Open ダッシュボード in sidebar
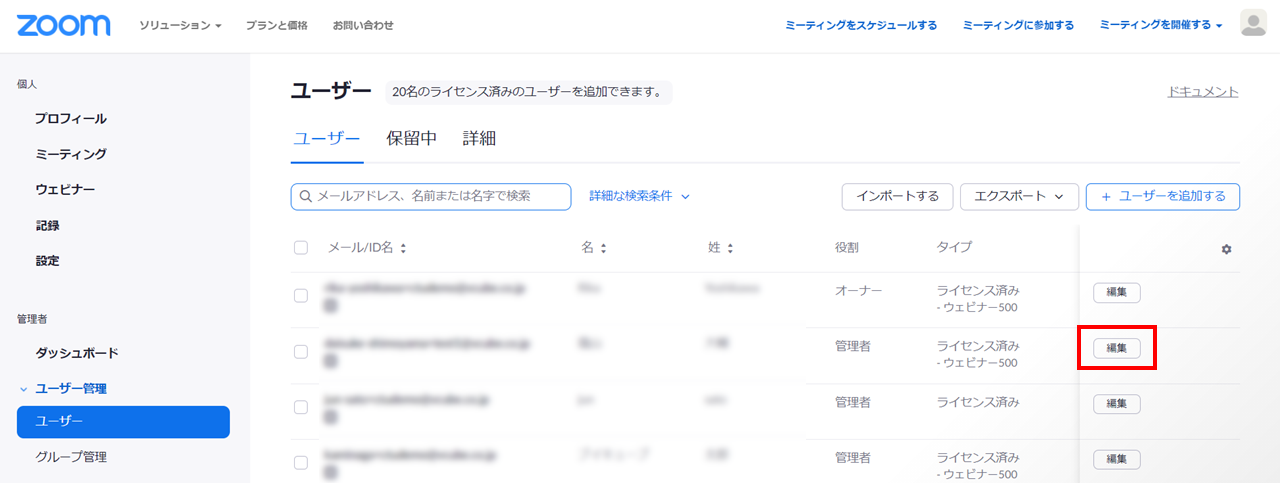This screenshot has height=483, width=1280. (x=77, y=353)
